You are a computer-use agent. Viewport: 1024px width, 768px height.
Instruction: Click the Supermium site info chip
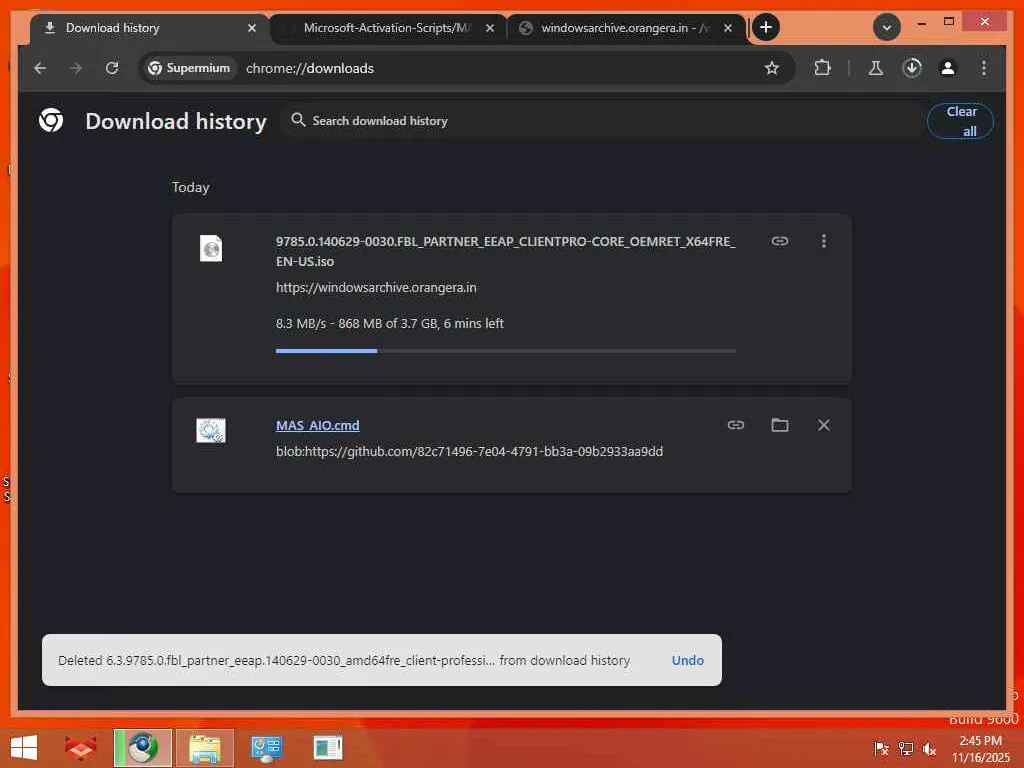tap(189, 68)
